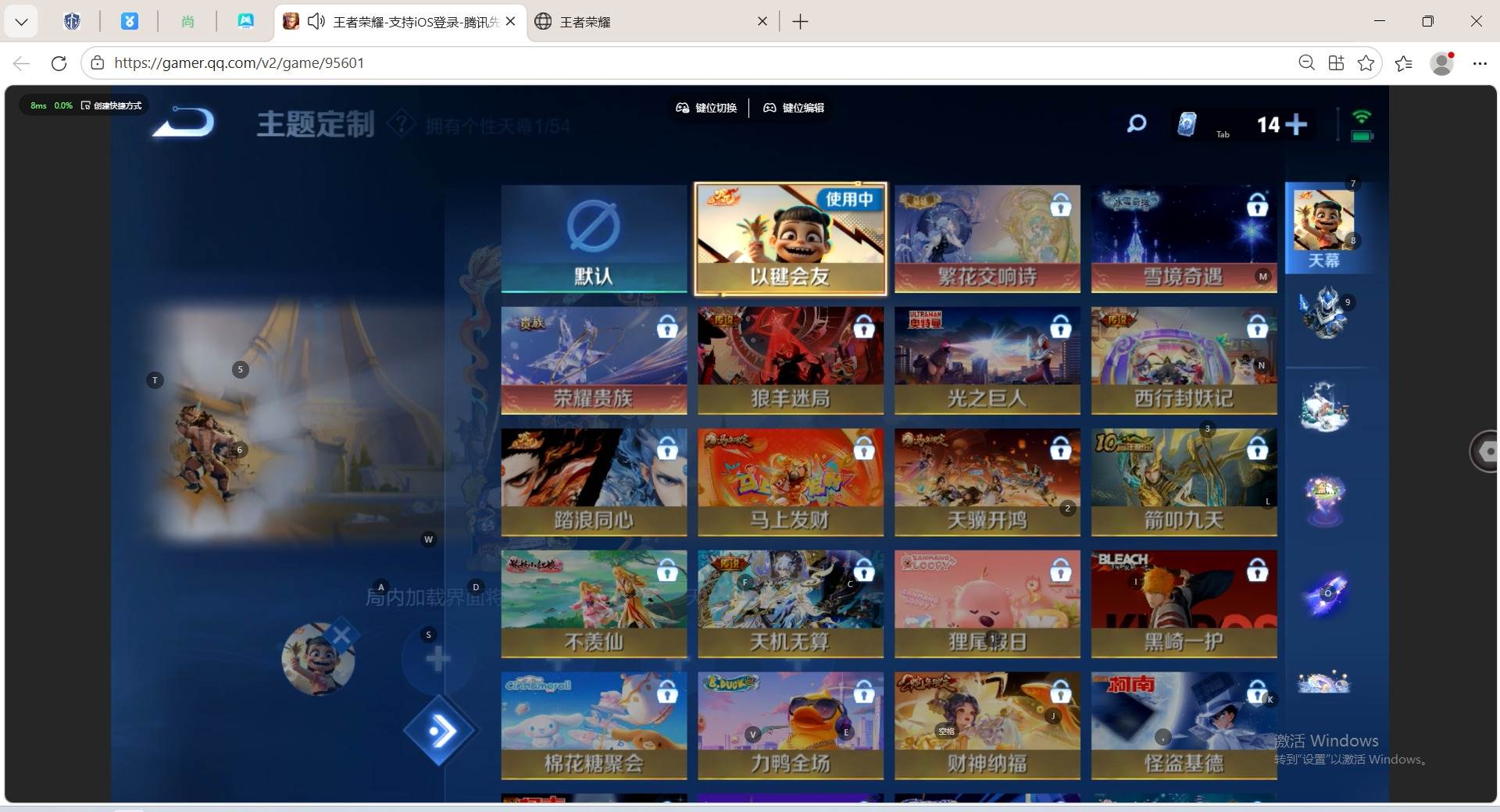The height and width of the screenshot is (812, 1500).
Task: Select the starry cloud category in sidebar
Action: (x=1324, y=682)
